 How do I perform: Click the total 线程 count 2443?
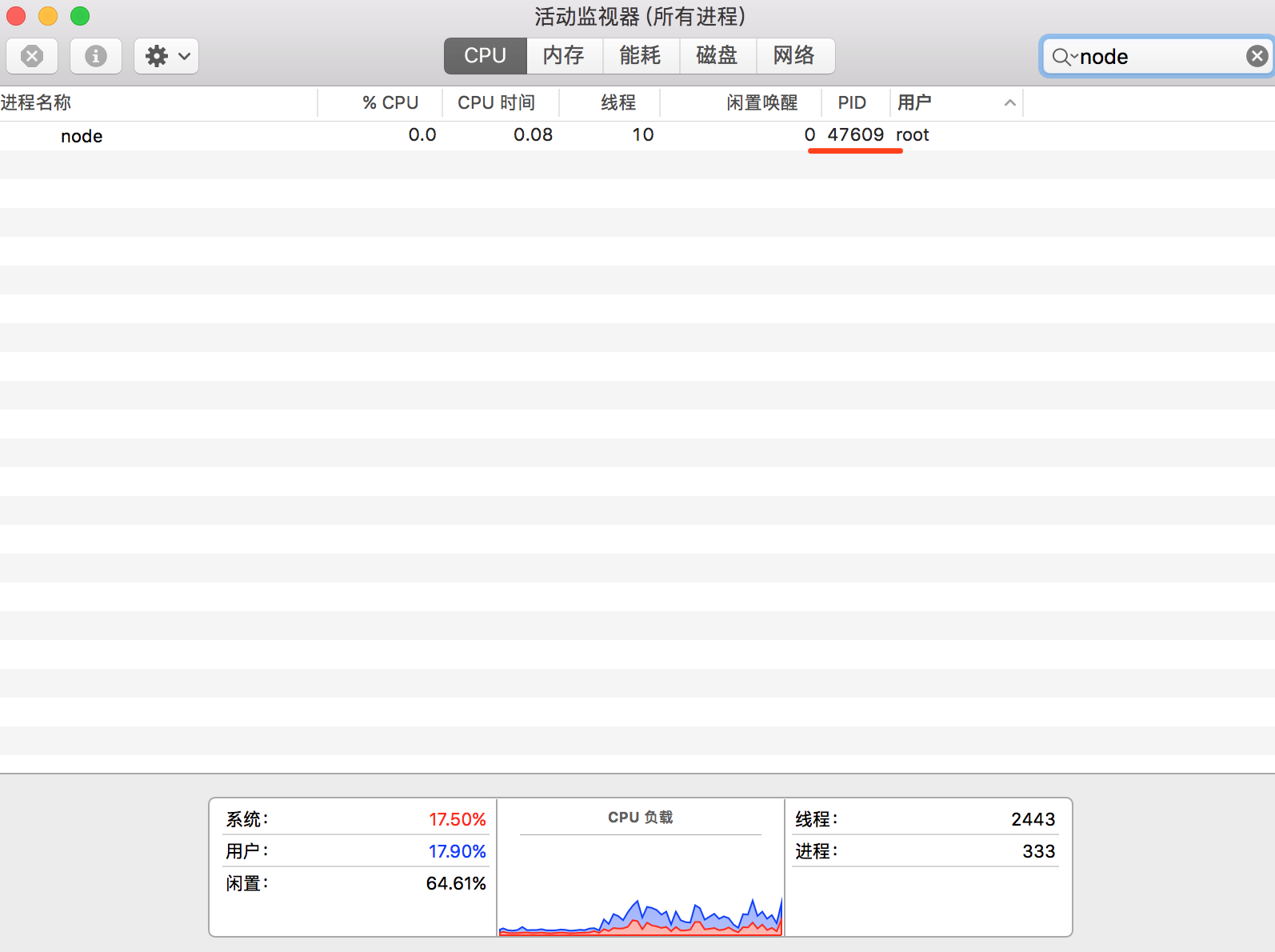(x=1033, y=819)
